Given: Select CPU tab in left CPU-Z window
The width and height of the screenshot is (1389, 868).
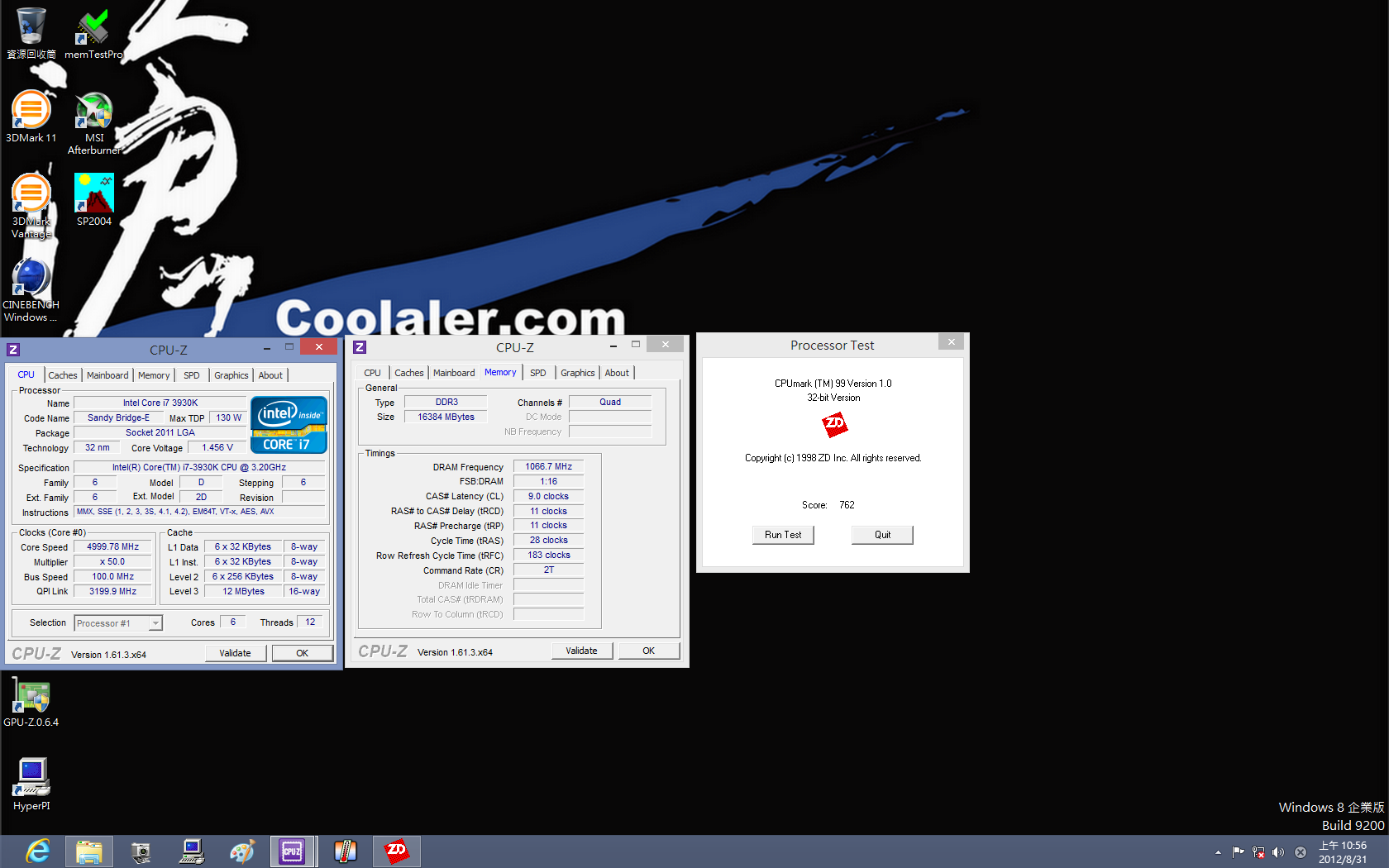Looking at the screenshot, I should coord(26,374).
